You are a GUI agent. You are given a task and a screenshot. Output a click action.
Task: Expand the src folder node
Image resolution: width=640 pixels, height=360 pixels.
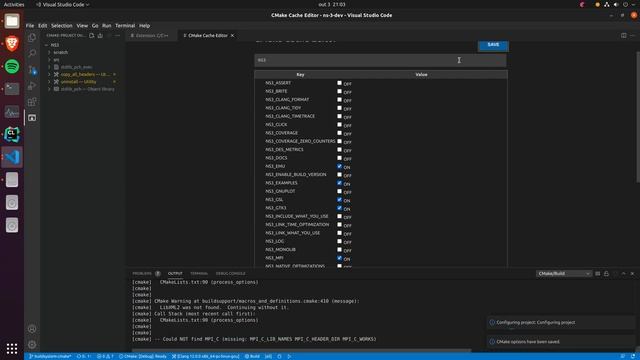49,60
